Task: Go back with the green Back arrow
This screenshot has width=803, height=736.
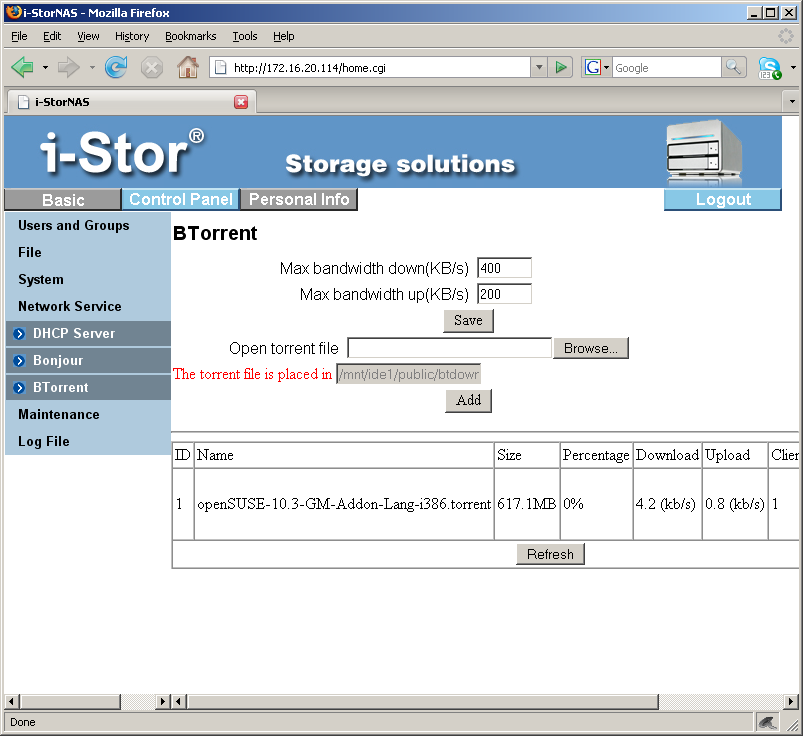Action: 23,67
